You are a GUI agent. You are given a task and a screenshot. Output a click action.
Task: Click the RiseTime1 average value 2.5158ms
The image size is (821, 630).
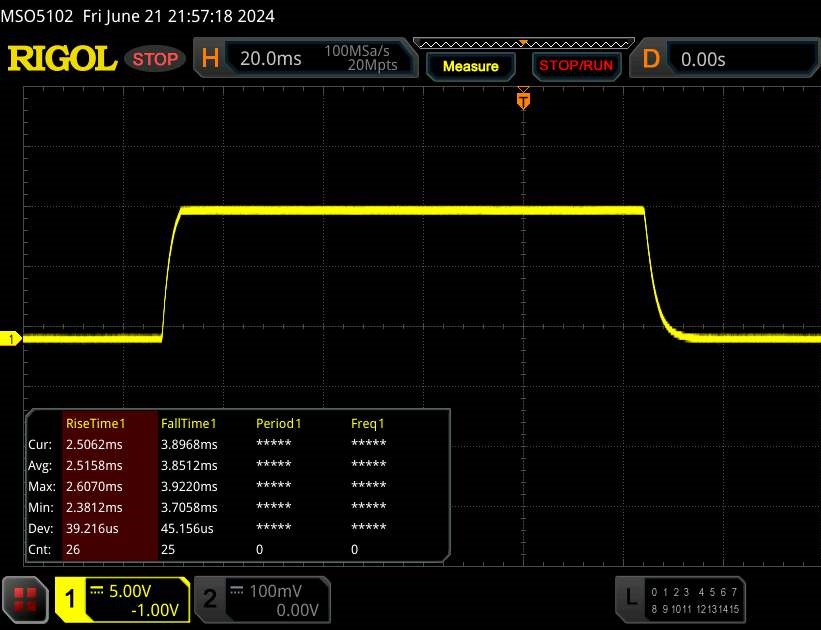pyautogui.click(x=94, y=466)
